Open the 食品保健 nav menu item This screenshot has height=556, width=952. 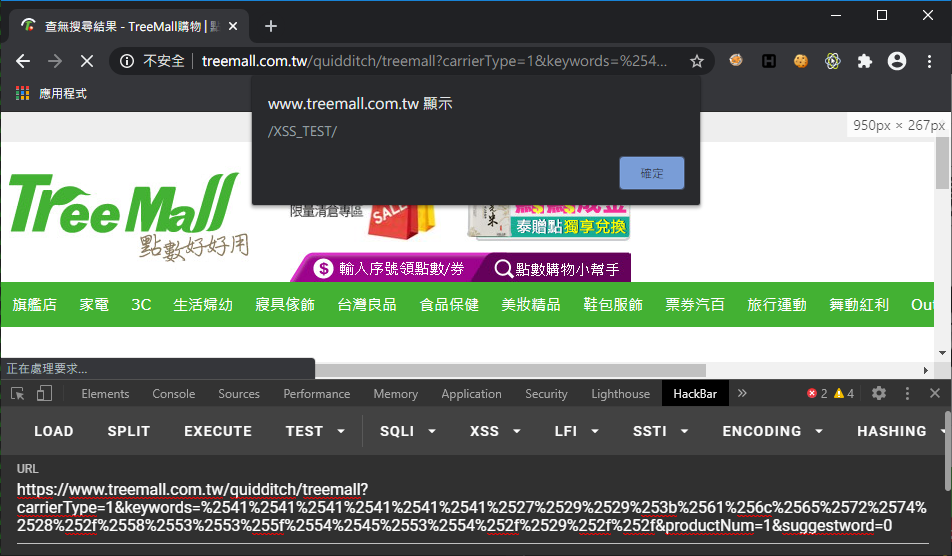tap(449, 305)
